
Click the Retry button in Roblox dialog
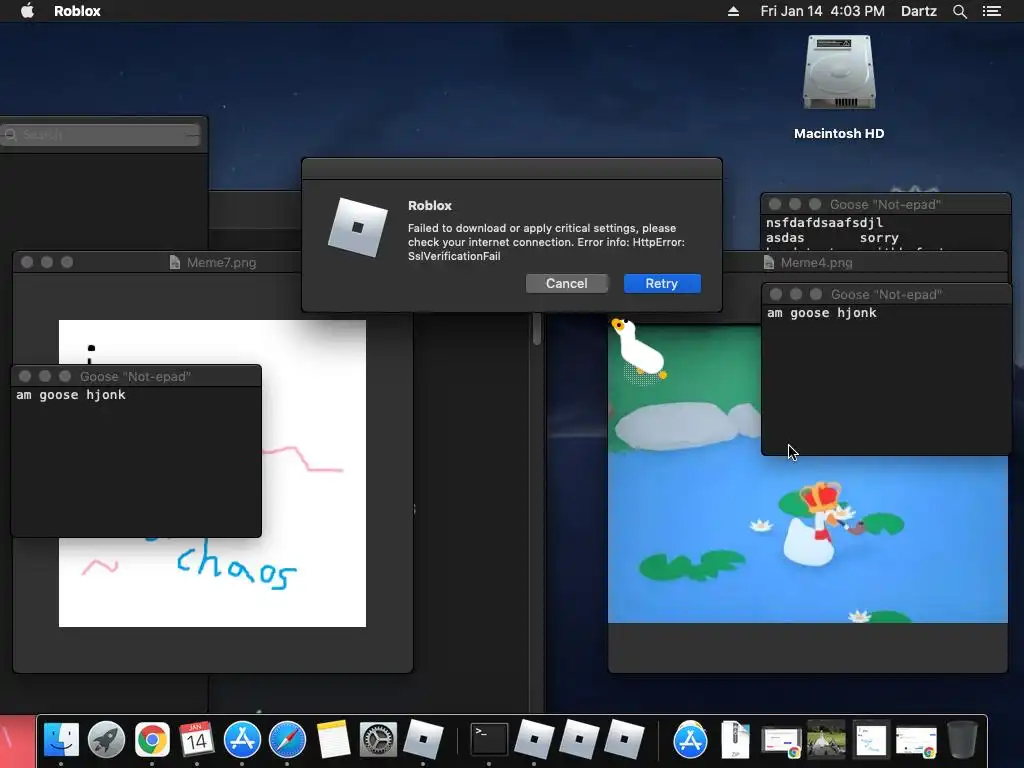tap(662, 283)
